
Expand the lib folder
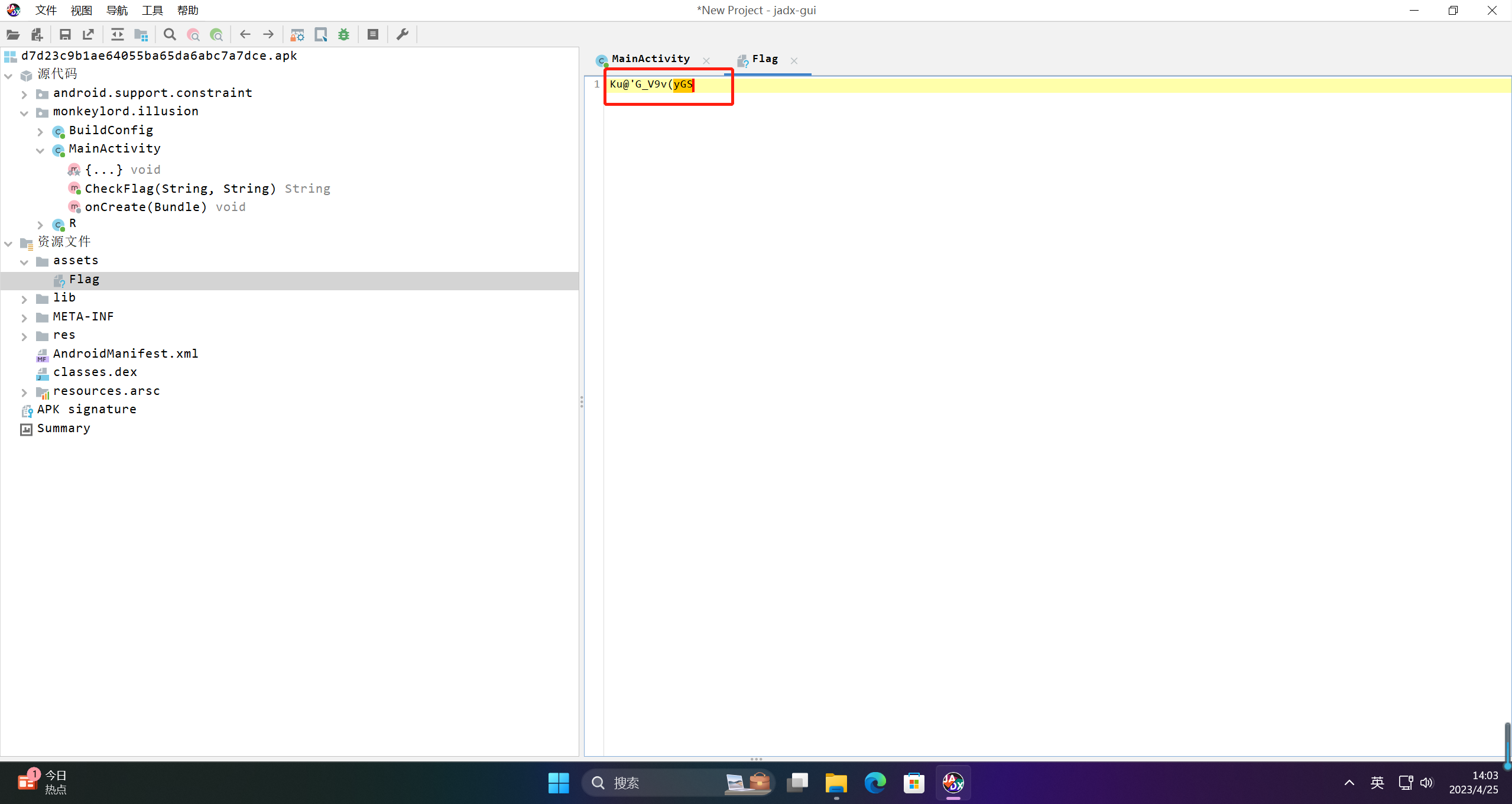tap(24, 299)
